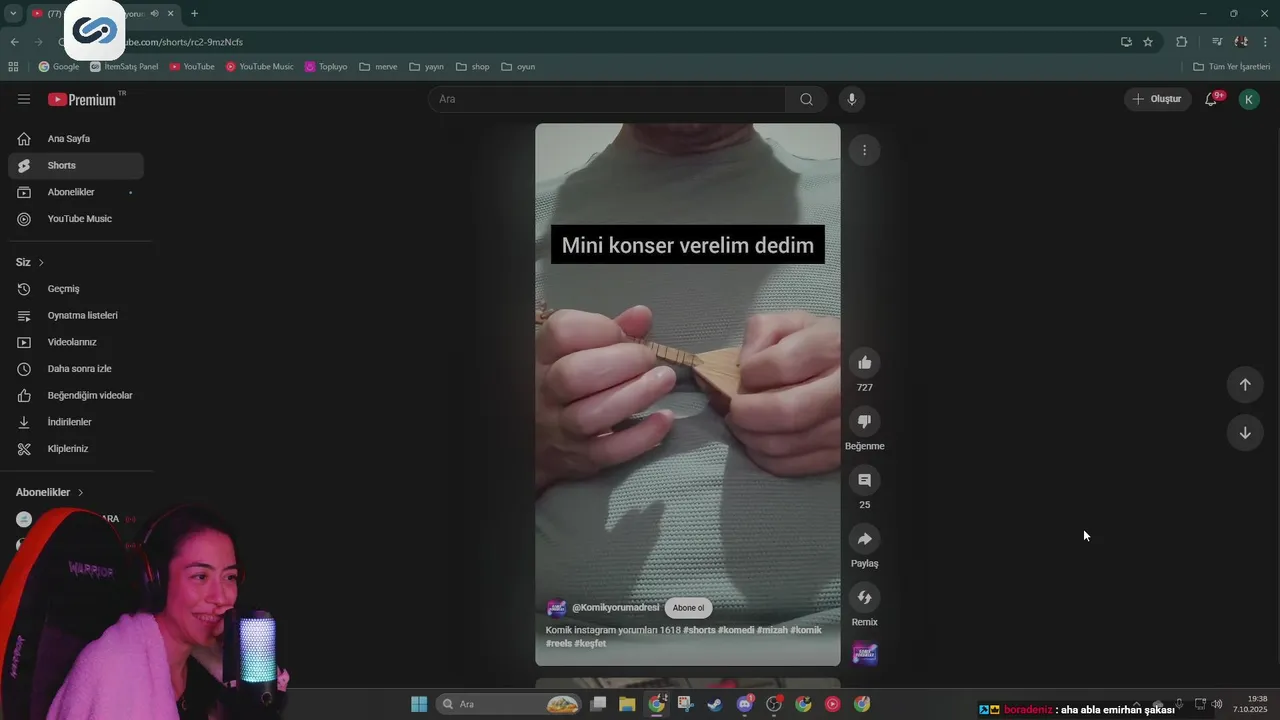Open the Short's comments panel
Viewport: 1280px width, 720px height.
(x=865, y=480)
